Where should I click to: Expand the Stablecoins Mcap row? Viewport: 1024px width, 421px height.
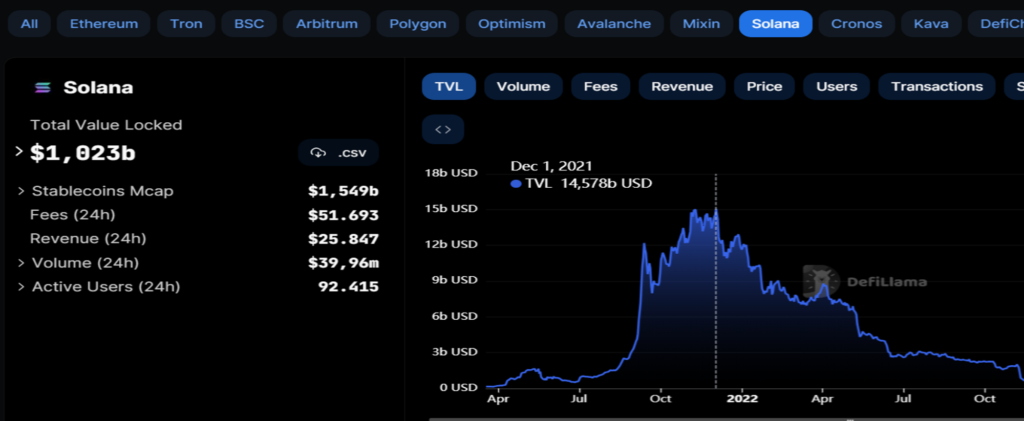tap(21, 191)
